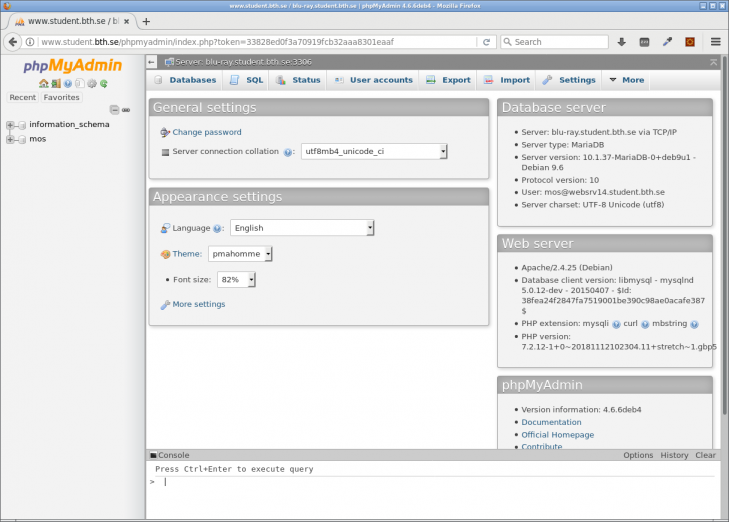Open the Firefox hamburger menu
Viewport: 729px width, 522px height.
pos(716,42)
